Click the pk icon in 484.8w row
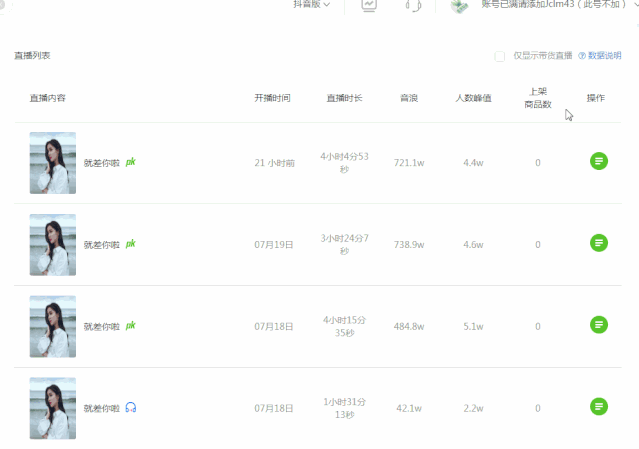The width and height of the screenshot is (639, 449). tap(130, 326)
